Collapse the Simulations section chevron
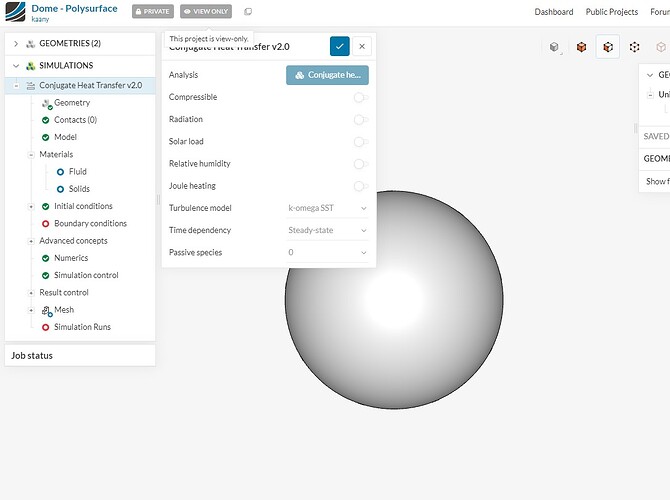This screenshot has height=500, width=670. tap(16, 66)
